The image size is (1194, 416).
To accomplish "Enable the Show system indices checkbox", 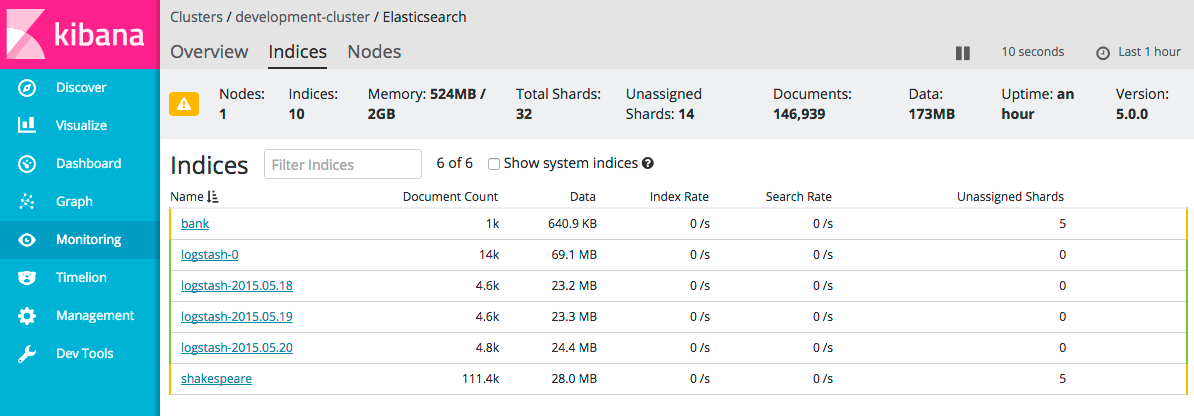I will click(x=494, y=164).
